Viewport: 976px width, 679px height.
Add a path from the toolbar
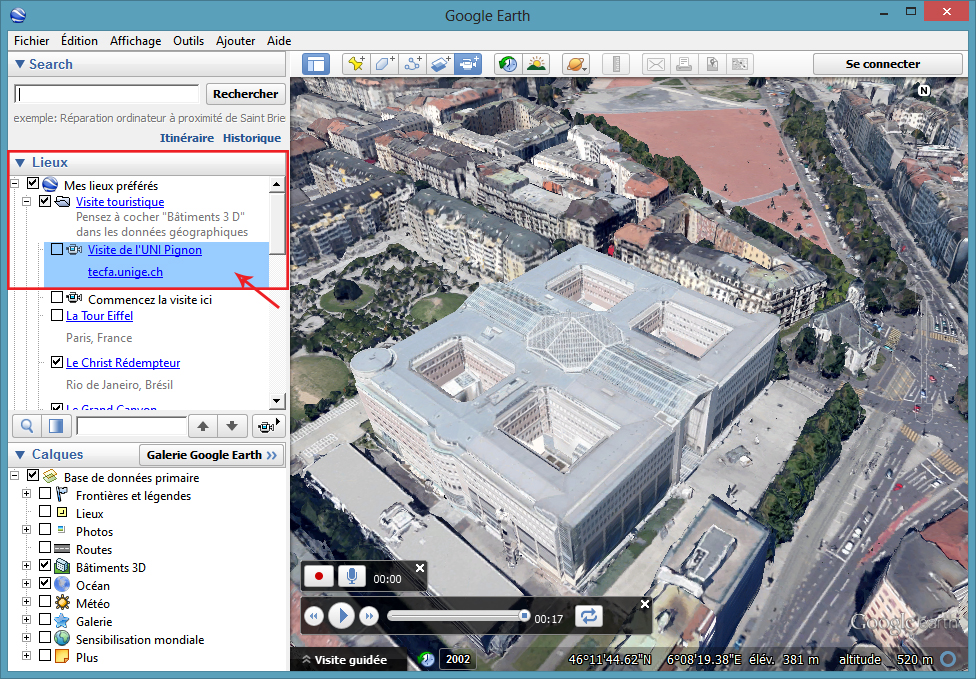(413, 64)
